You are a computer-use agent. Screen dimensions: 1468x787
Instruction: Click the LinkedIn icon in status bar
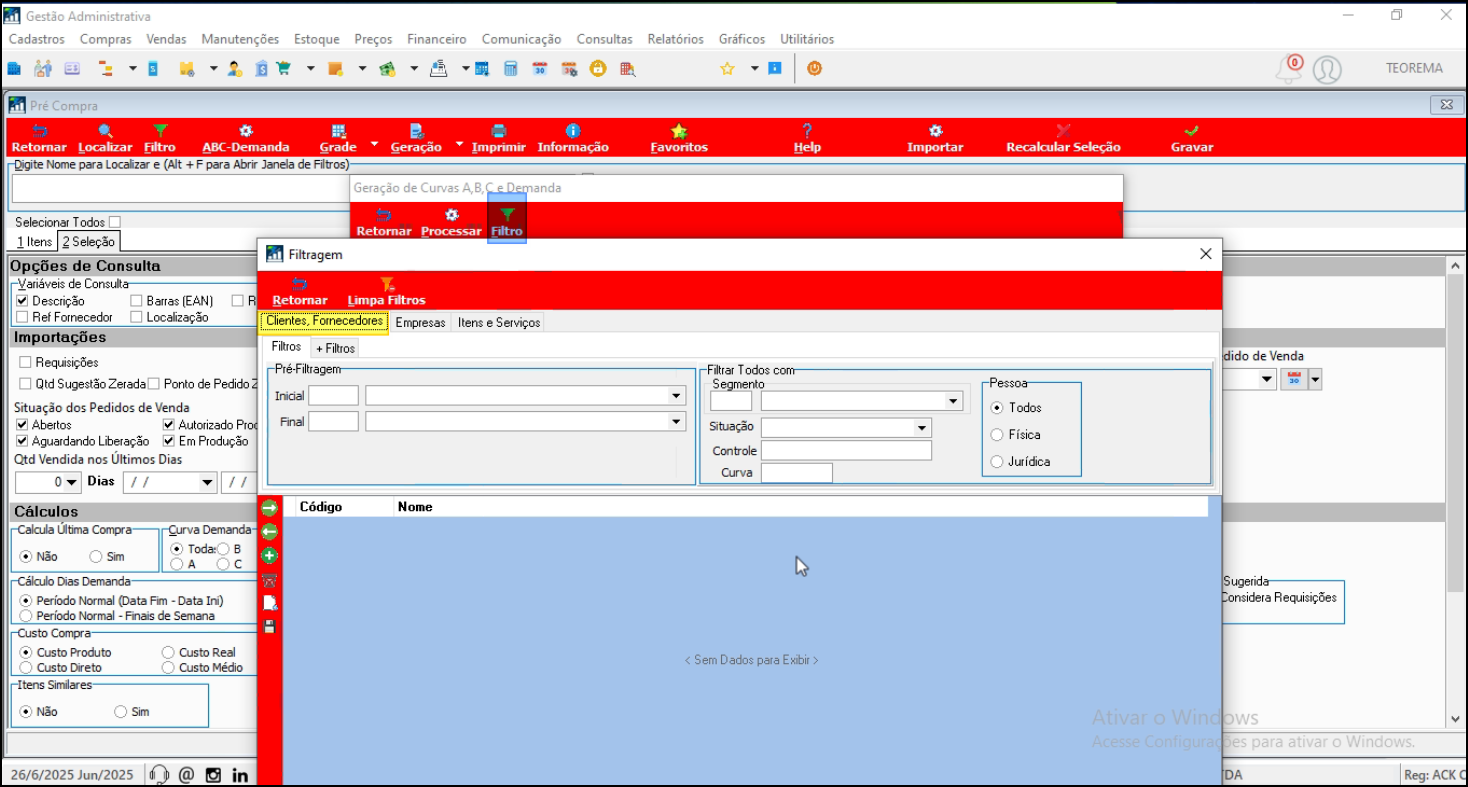coord(240,775)
